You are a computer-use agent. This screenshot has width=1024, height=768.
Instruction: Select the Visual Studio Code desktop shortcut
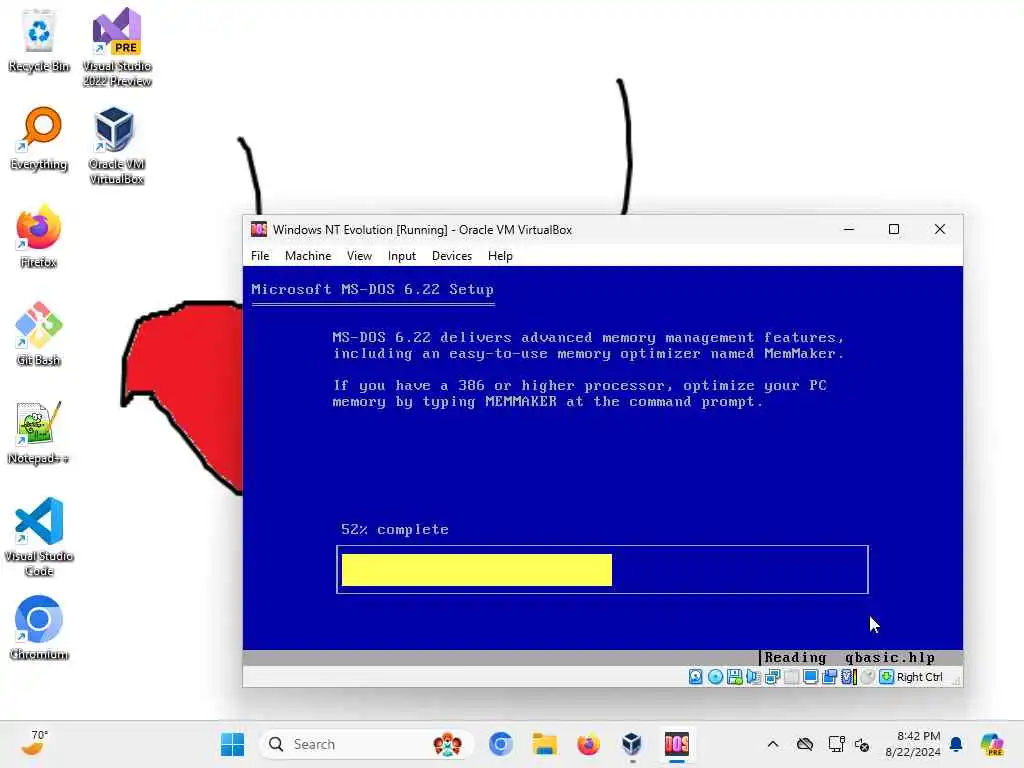(x=39, y=537)
